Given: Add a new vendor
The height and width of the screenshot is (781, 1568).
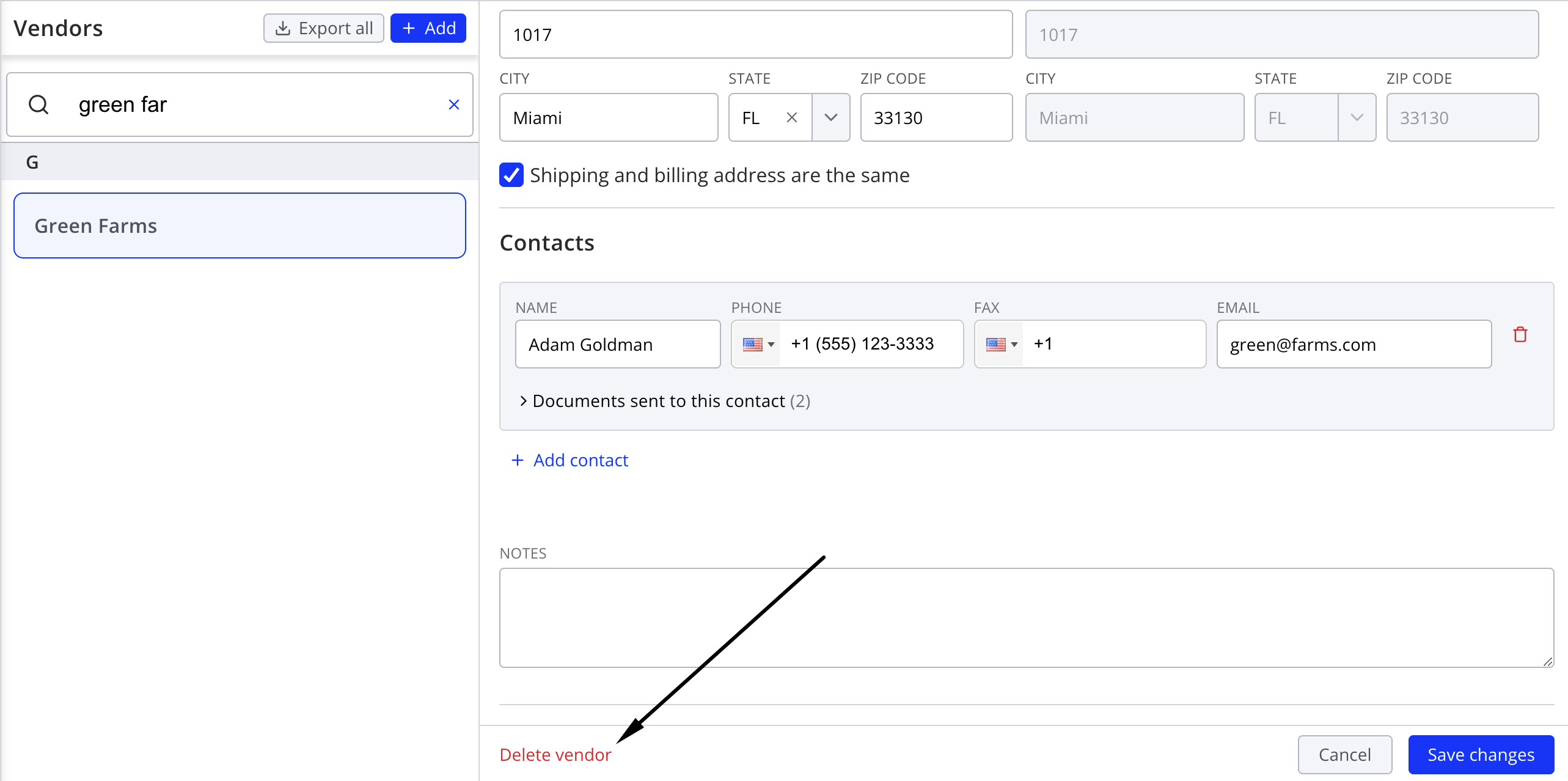Looking at the screenshot, I should tap(428, 28).
